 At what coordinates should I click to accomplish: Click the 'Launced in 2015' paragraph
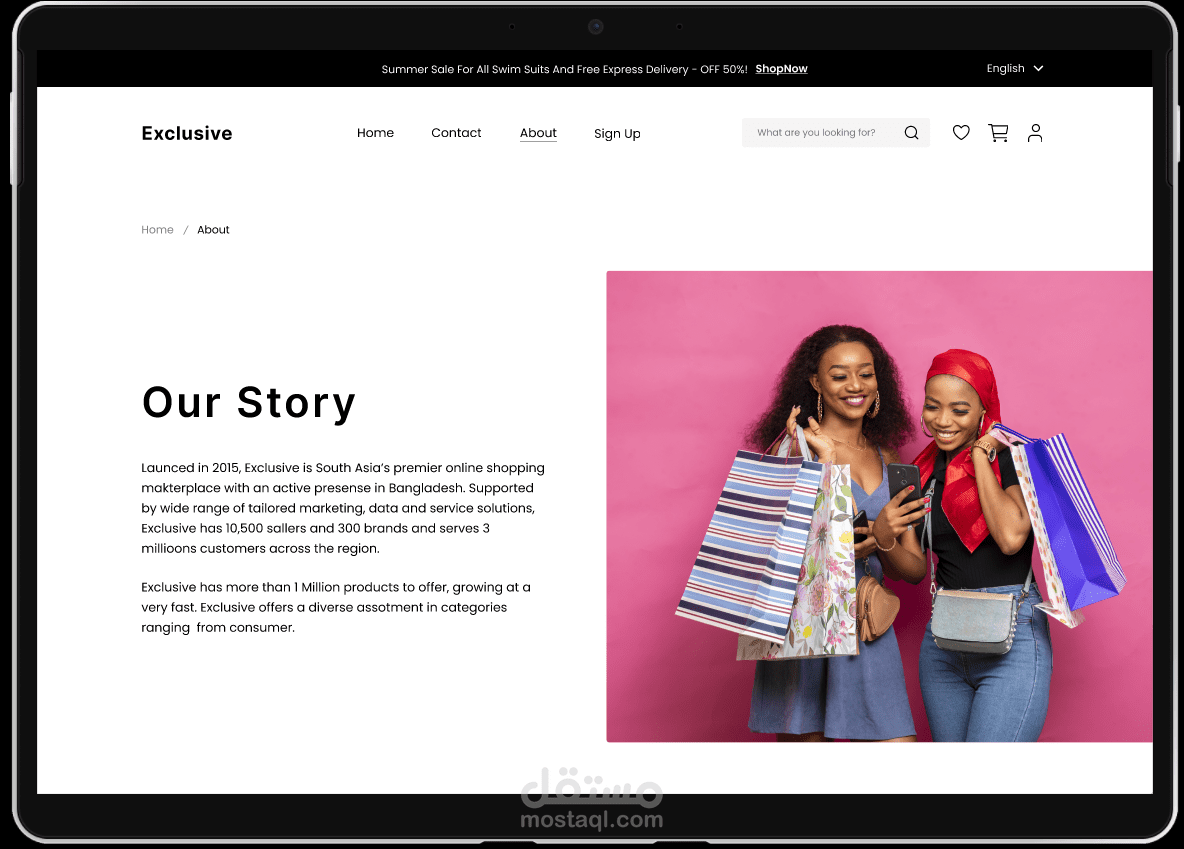[343, 508]
